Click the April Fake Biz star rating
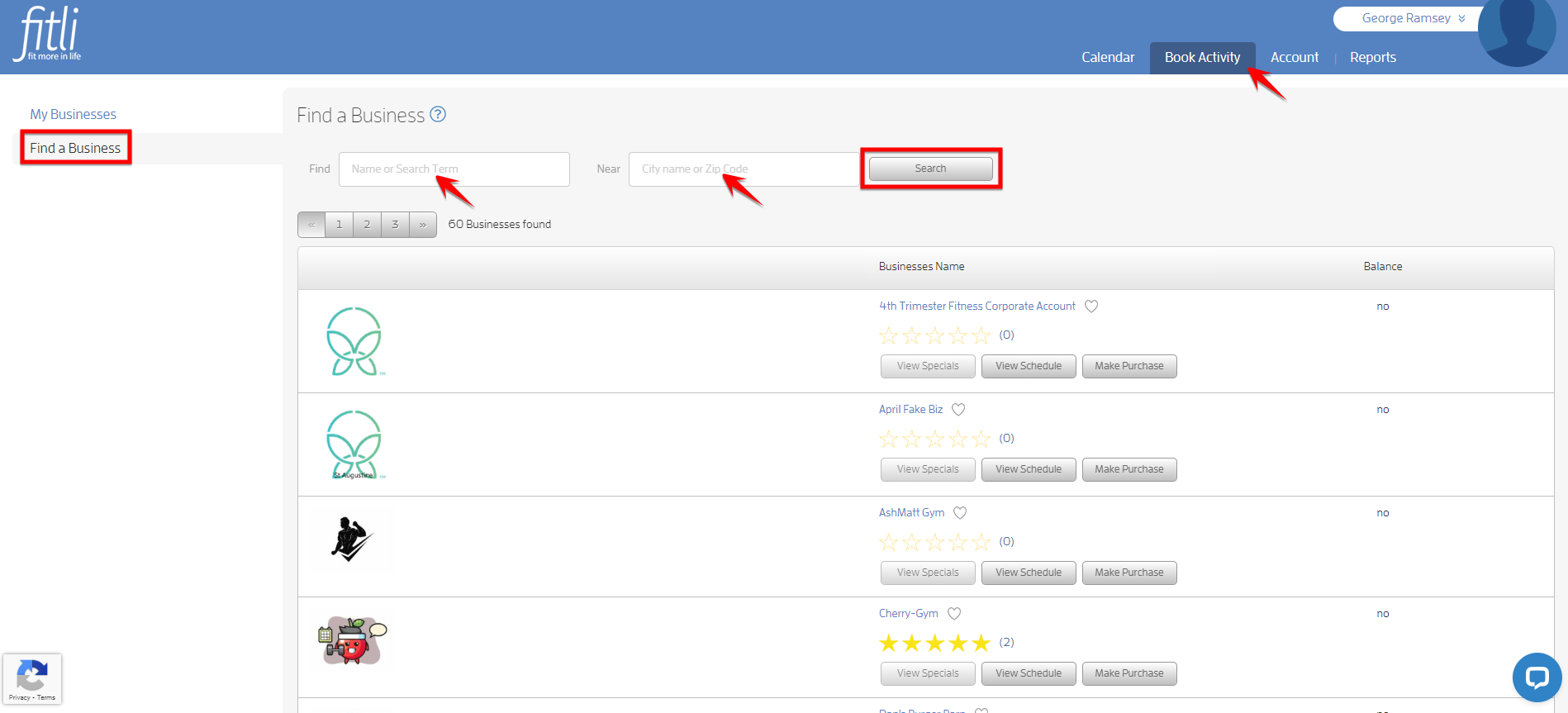The image size is (1568, 713). 934,439
